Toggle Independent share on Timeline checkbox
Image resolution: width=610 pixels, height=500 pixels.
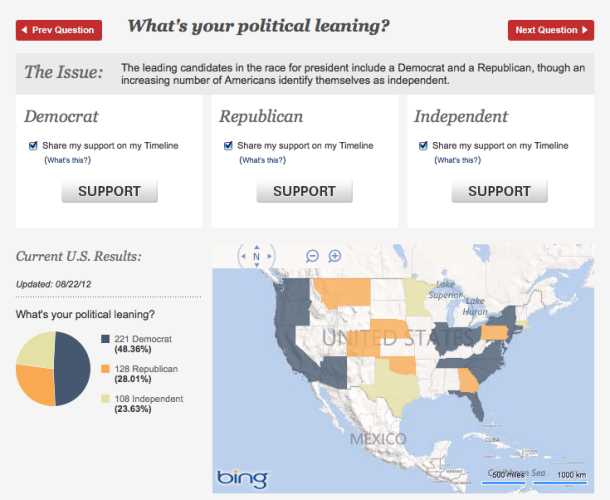425,146
